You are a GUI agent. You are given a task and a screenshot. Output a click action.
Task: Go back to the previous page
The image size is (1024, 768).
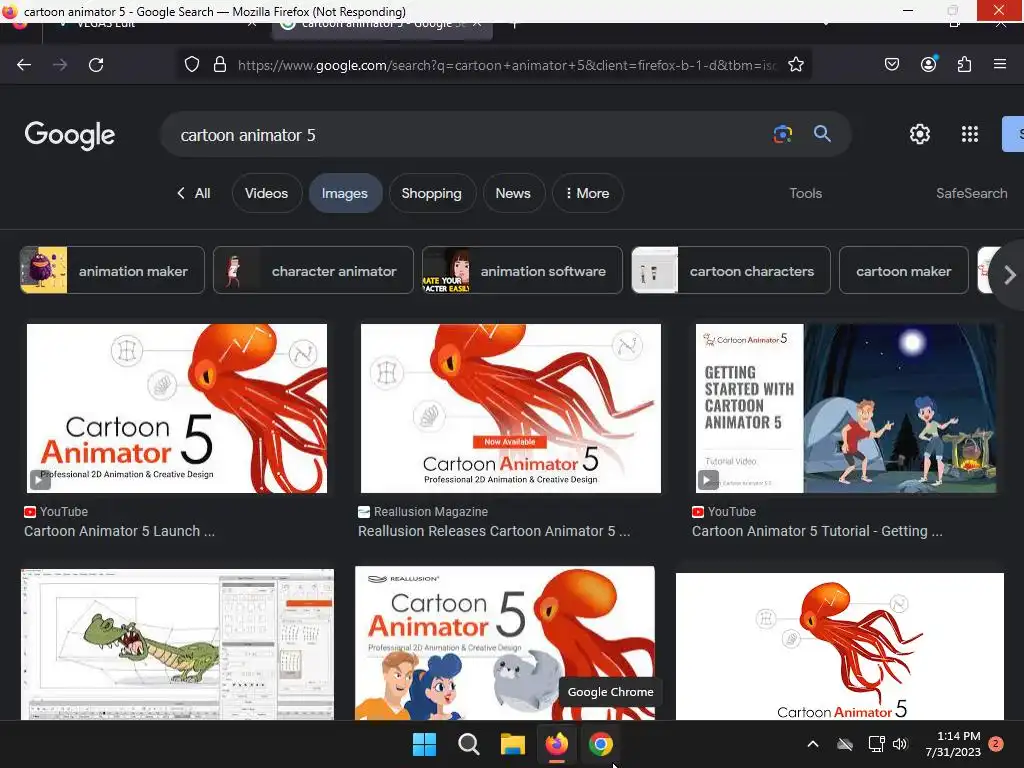[24, 65]
